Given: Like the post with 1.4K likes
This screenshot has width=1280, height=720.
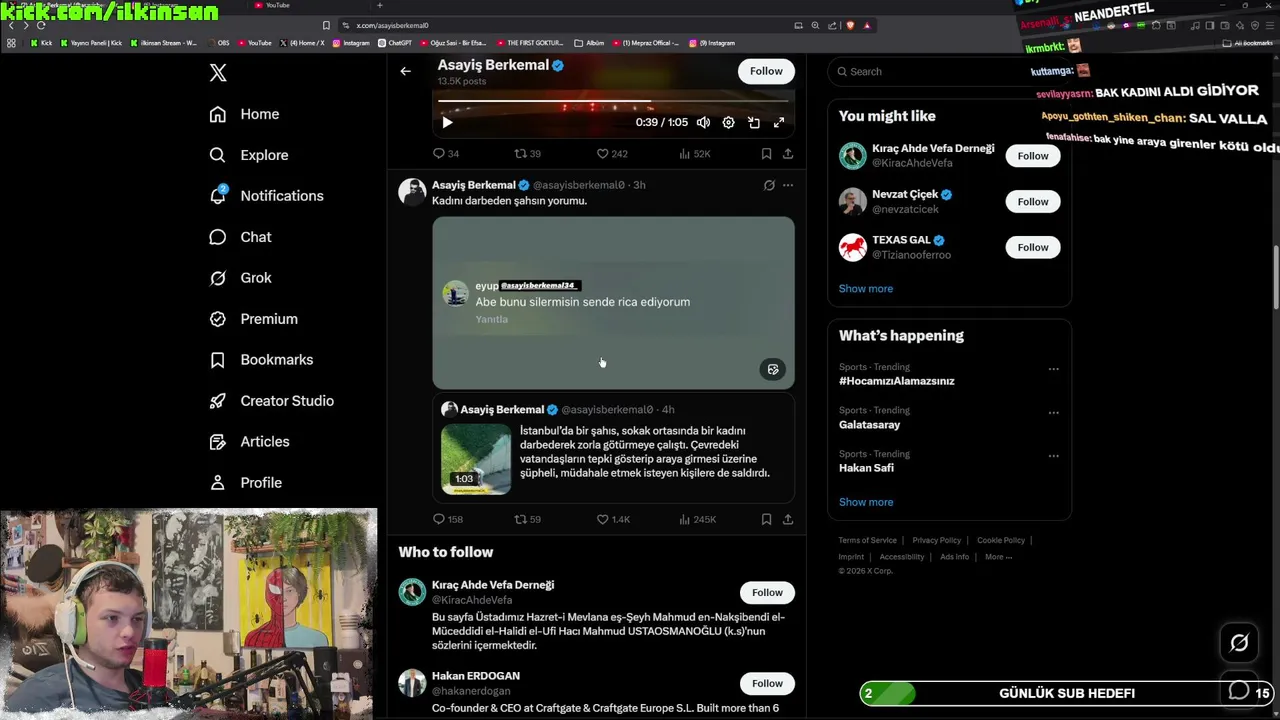Looking at the screenshot, I should 613,519.
